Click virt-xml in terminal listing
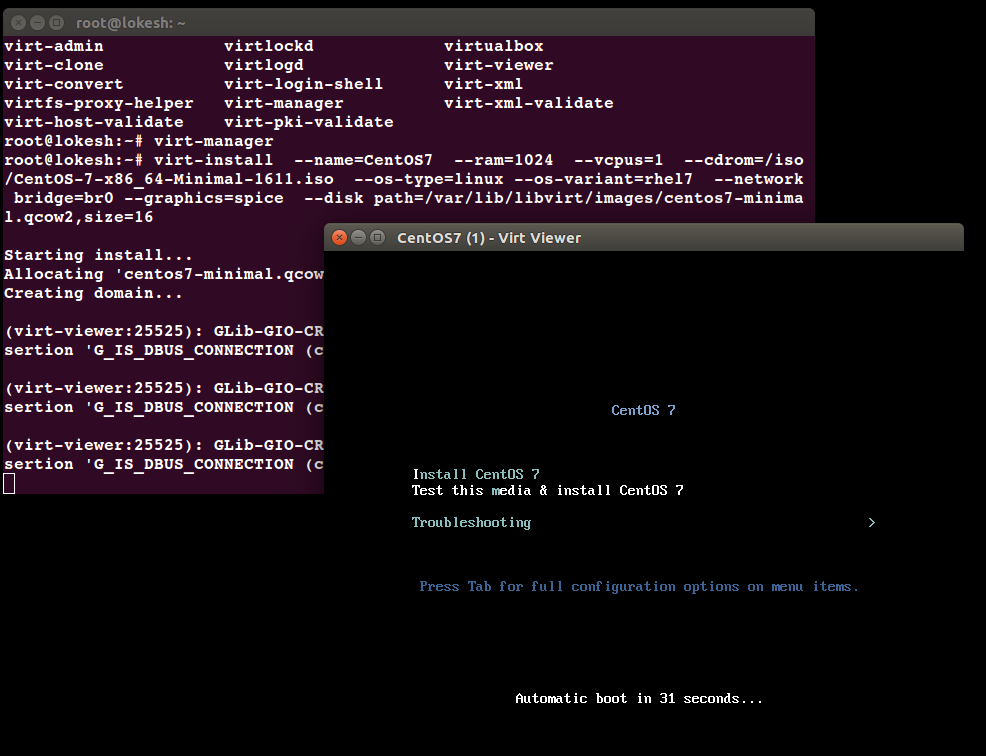 click(483, 84)
